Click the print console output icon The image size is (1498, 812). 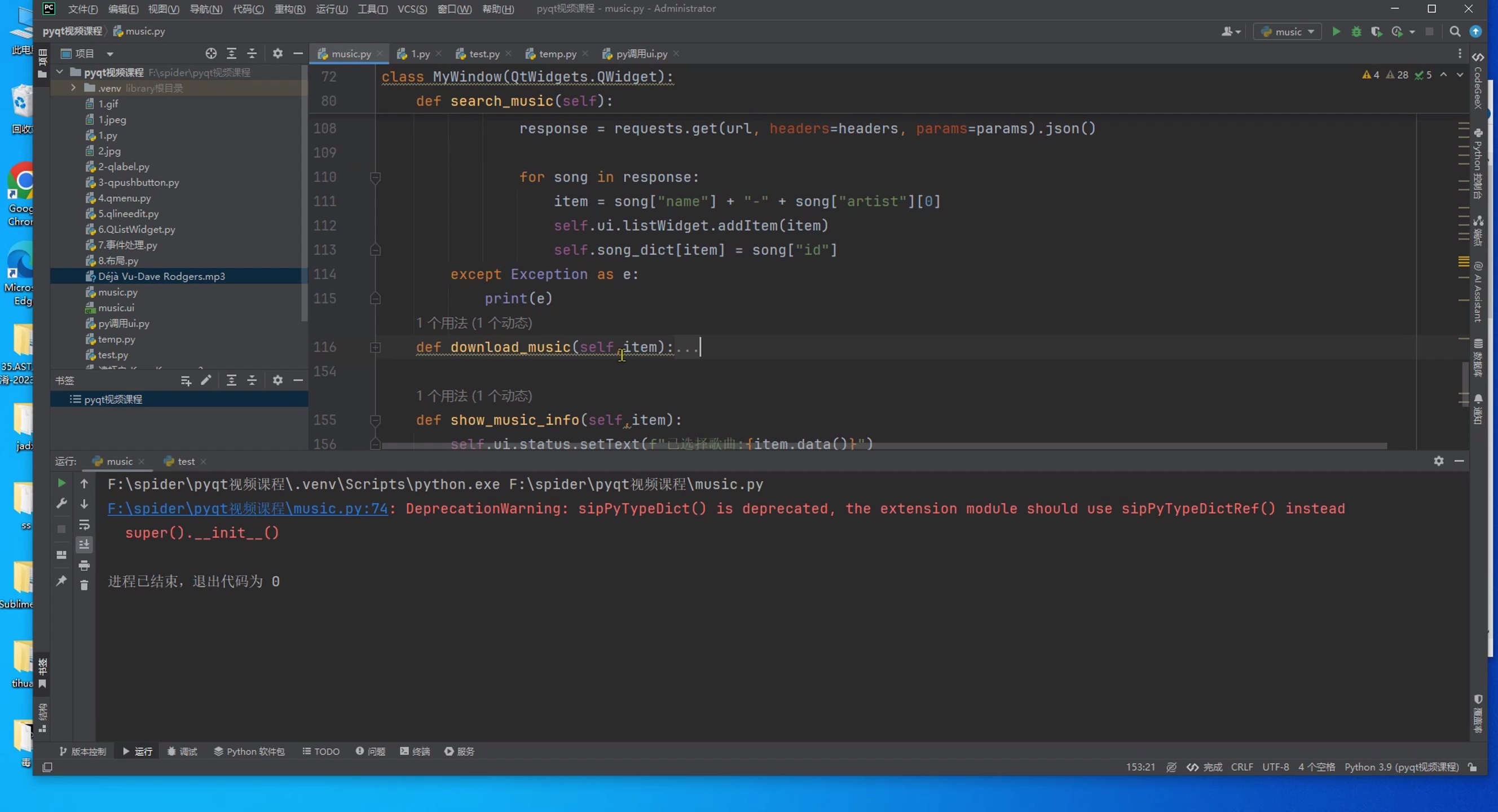pyautogui.click(x=83, y=565)
